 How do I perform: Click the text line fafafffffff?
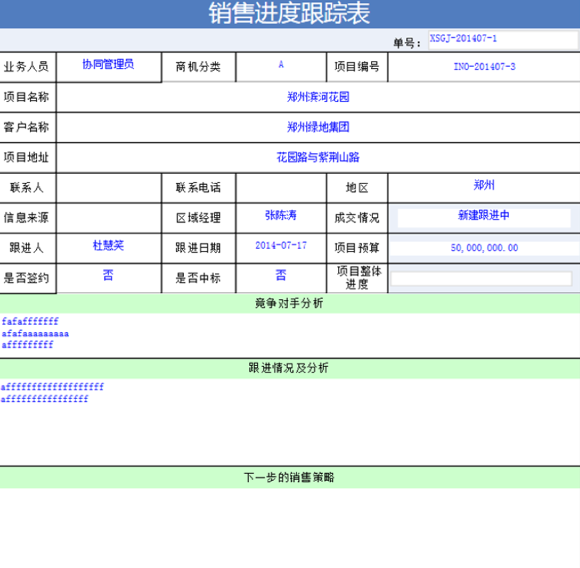(30, 321)
